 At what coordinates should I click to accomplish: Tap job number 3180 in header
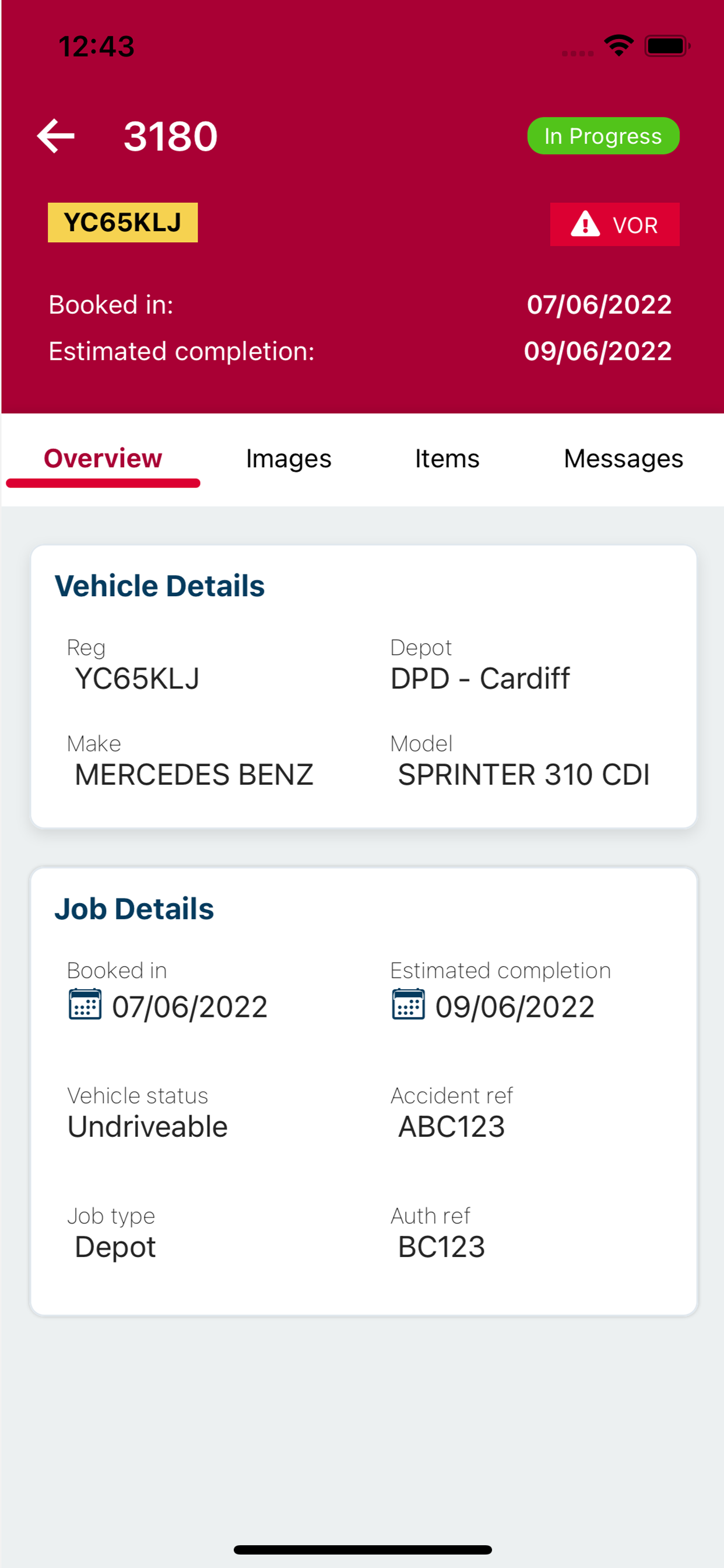point(170,136)
